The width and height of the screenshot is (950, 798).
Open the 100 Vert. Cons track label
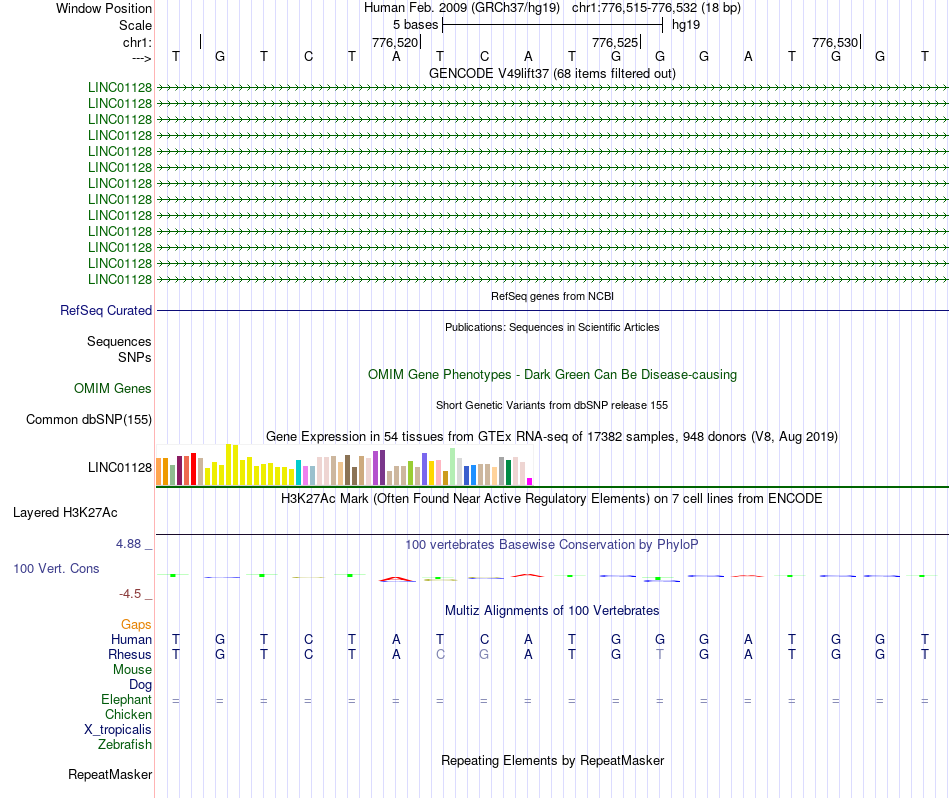pyautogui.click(x=56, y=568)
